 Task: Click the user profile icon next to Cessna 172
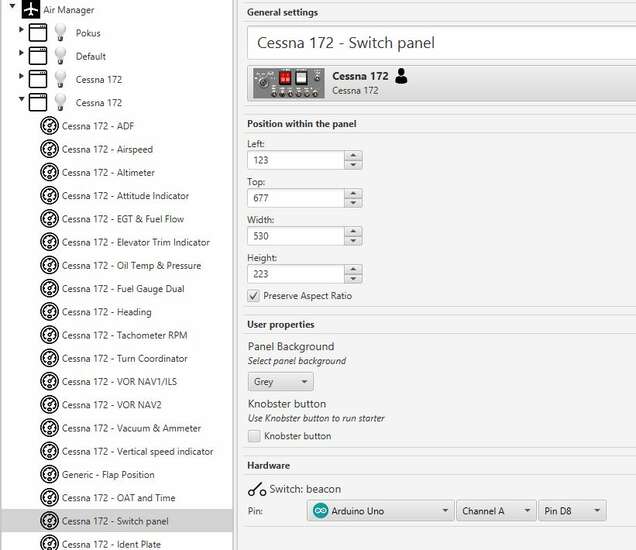click(401, 76)
